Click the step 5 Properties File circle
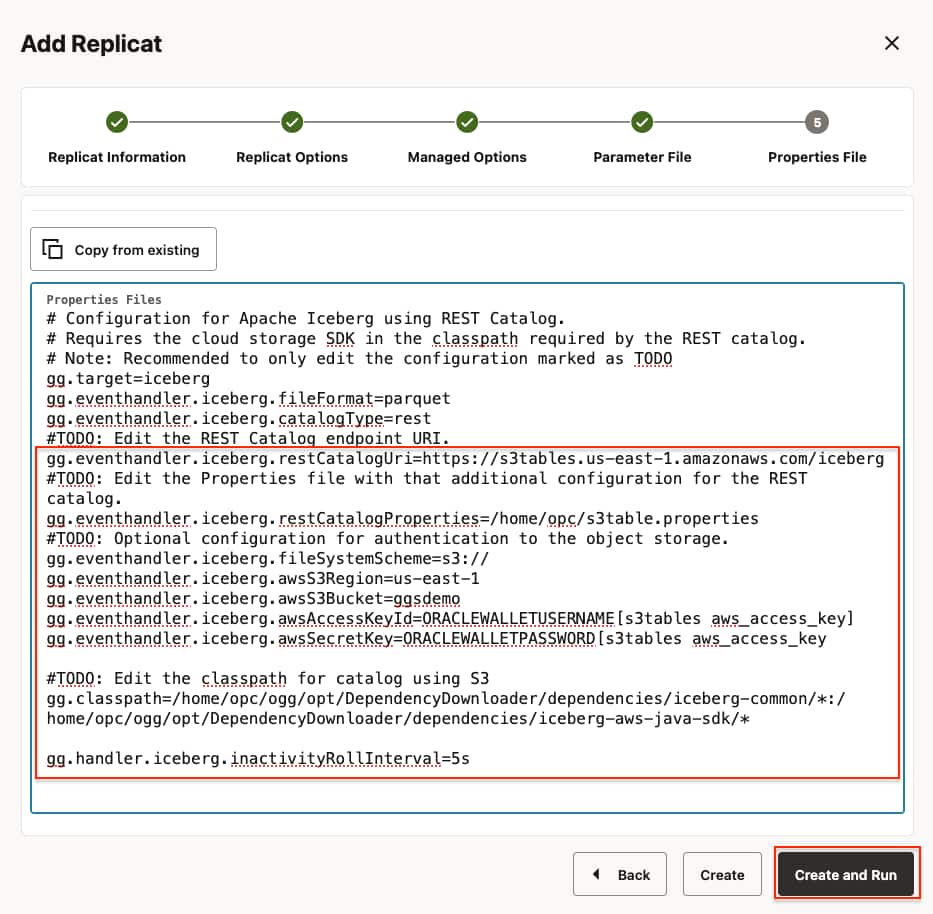This screenshot has height=914, width=933. pos(817,122)
